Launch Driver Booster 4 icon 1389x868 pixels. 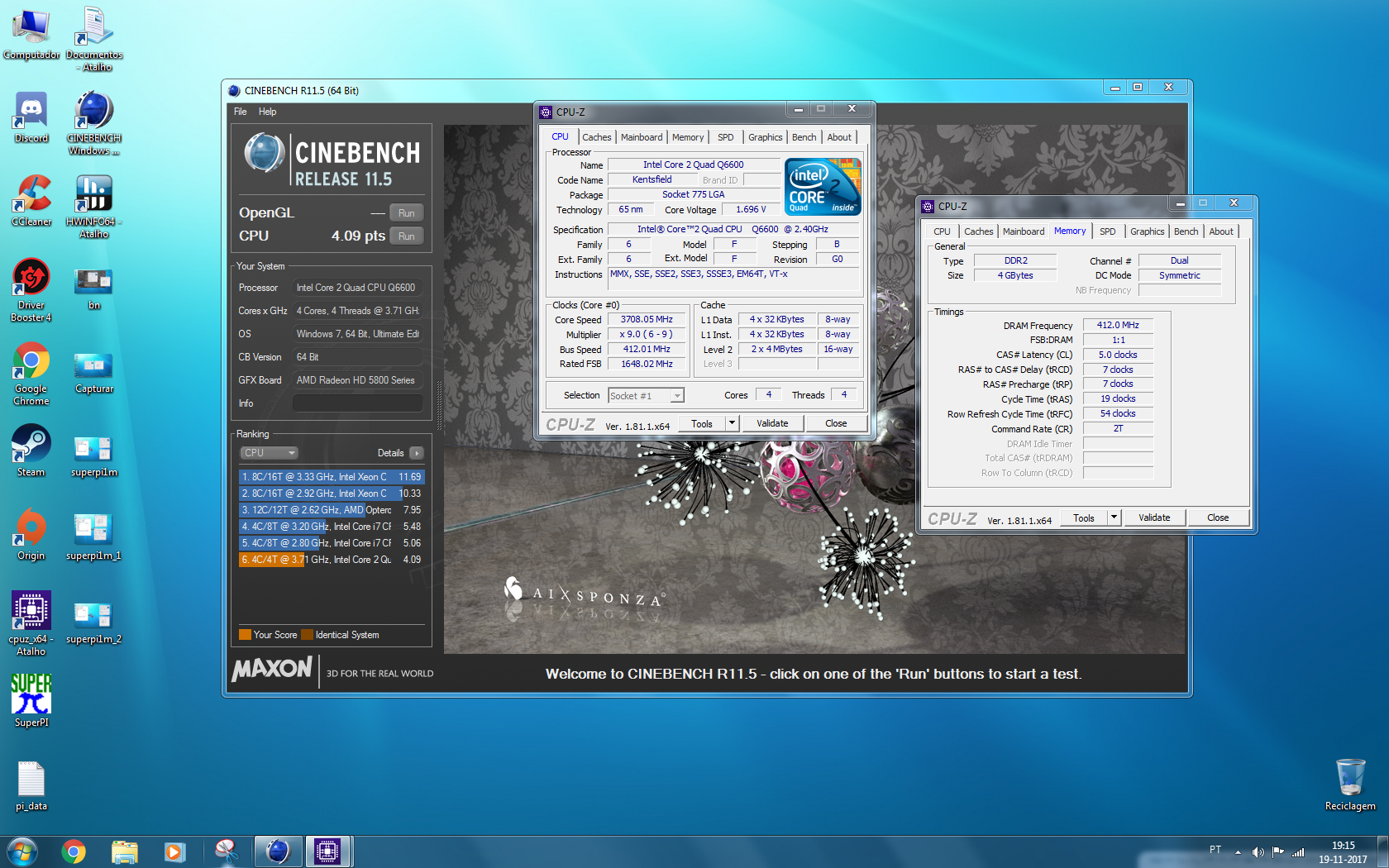[x=31, y=289]
